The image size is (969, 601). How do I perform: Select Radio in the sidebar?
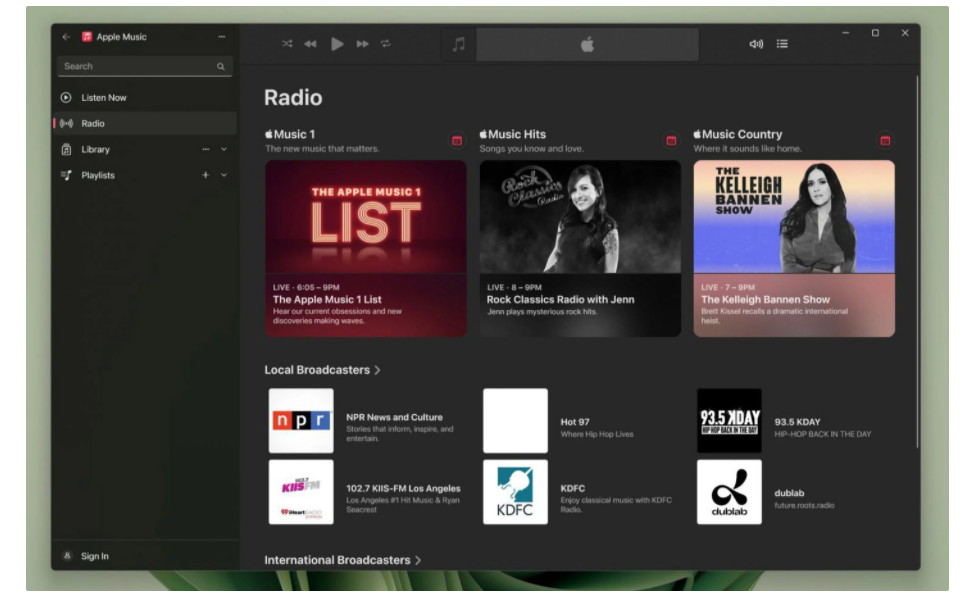coord(145,124)
